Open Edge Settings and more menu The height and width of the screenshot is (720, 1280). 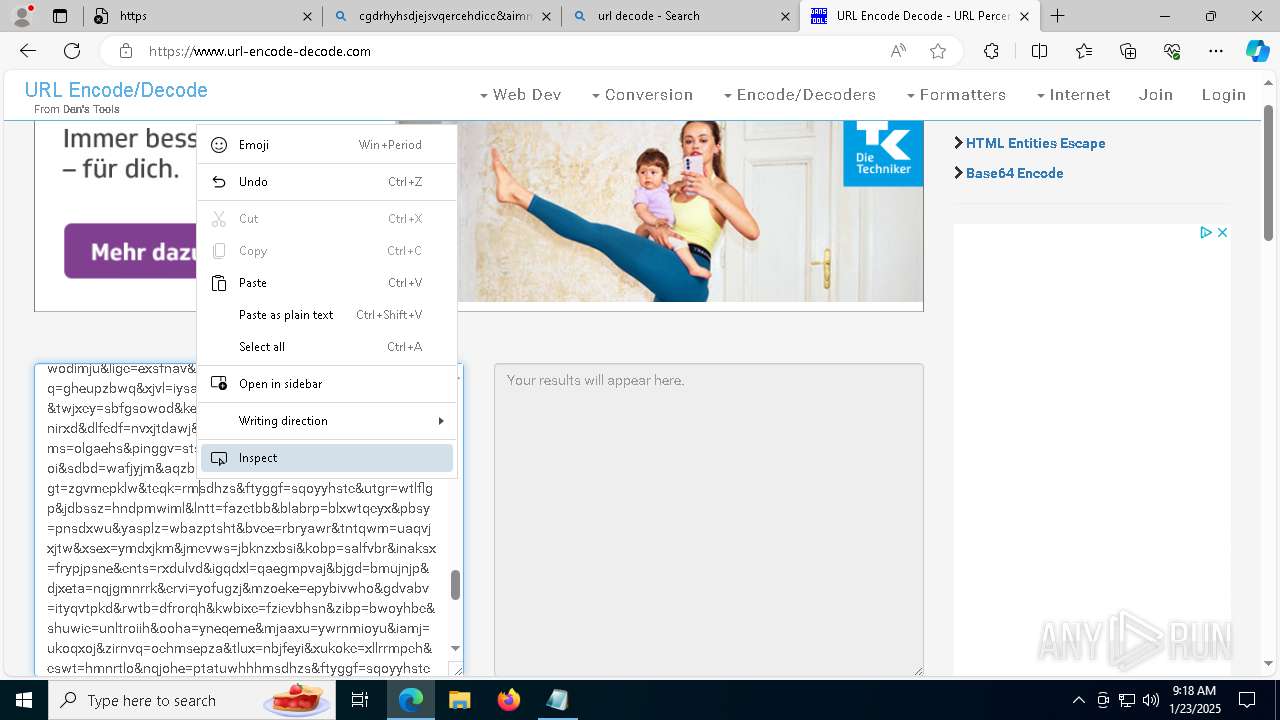pos(1216,51)
